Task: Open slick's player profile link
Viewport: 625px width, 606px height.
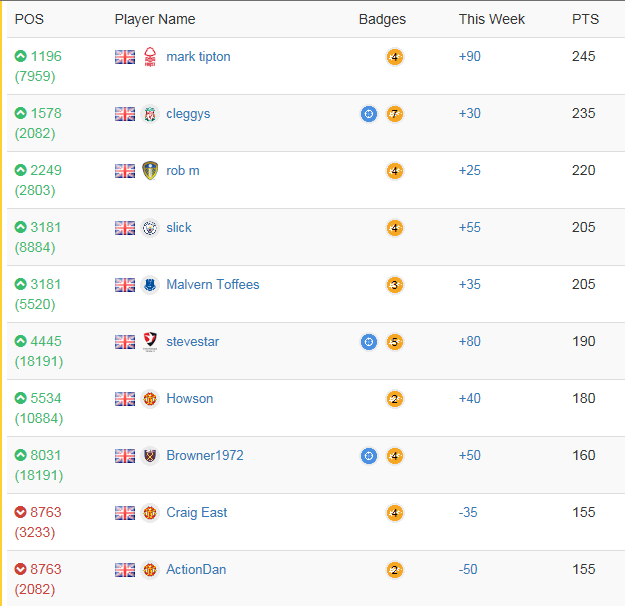Action: pyautogui.click(x=179, y=228)
